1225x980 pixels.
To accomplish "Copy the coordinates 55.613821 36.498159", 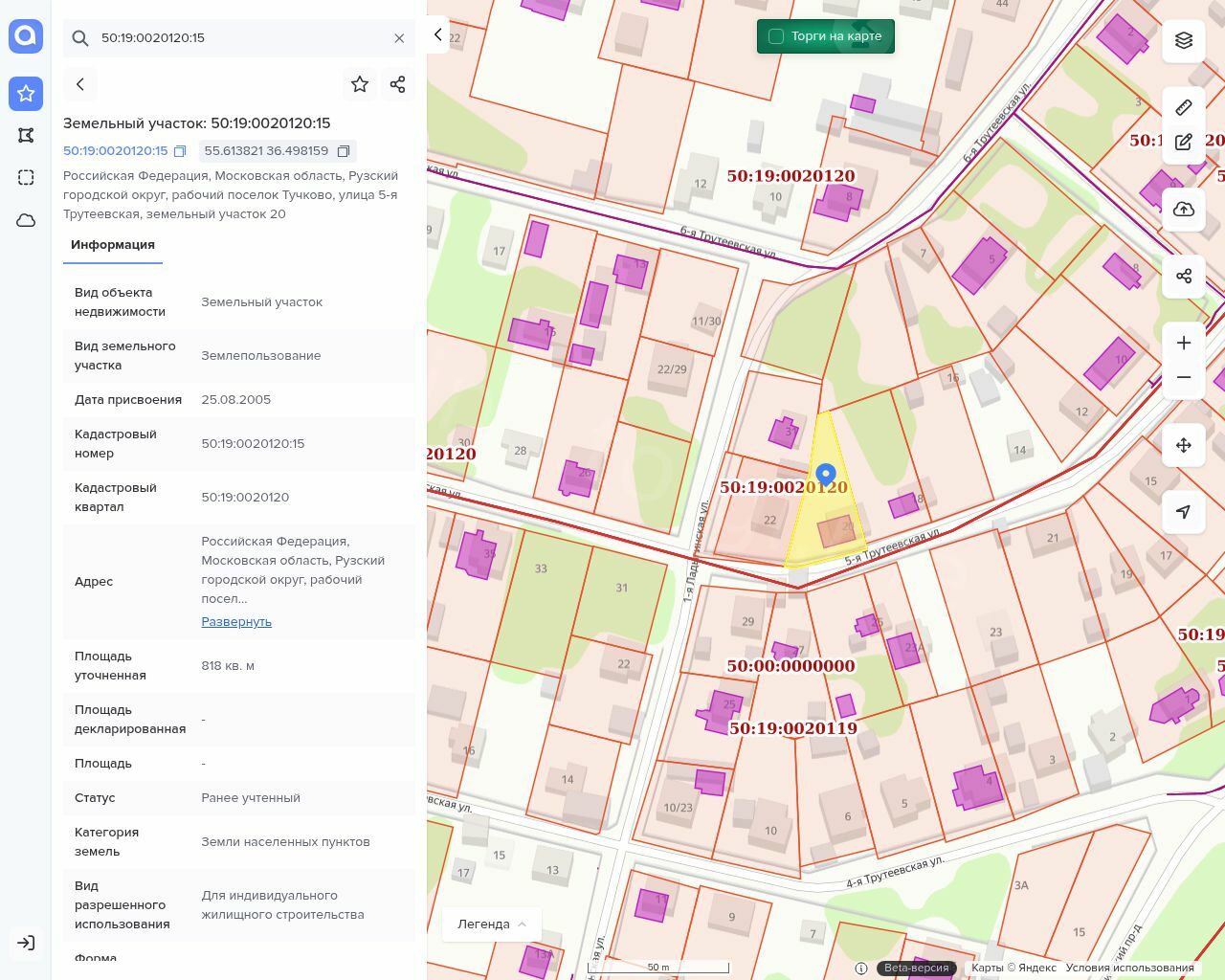I will coord(344,151).
